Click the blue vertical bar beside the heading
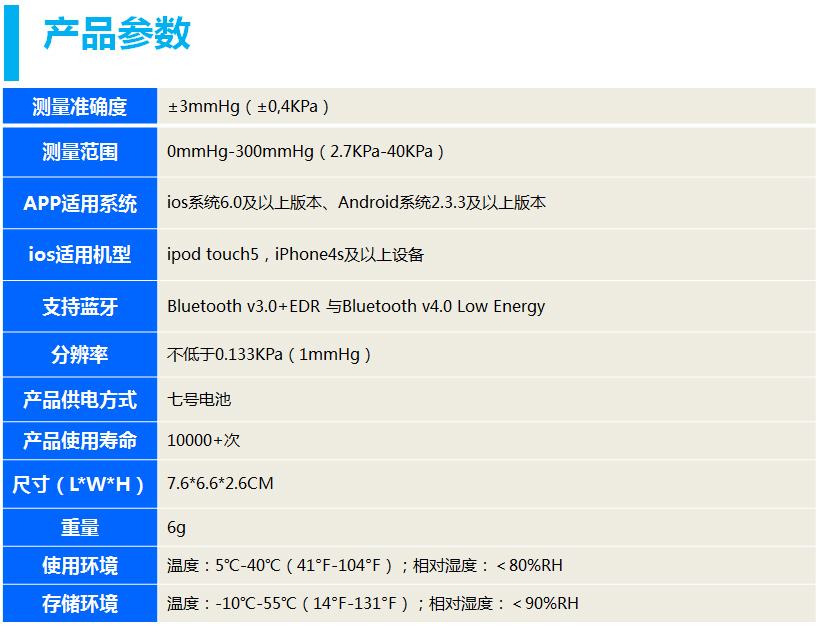 (x=11, y=40)
